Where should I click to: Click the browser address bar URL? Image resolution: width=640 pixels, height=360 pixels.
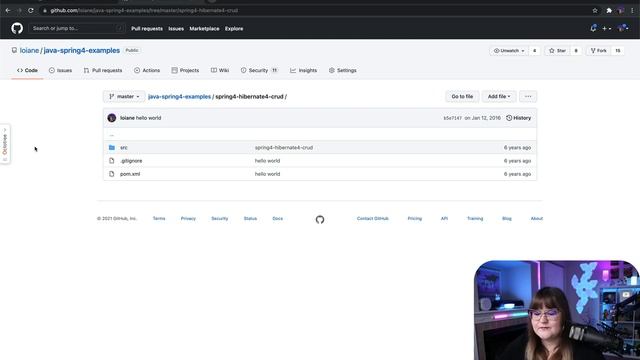point(144,11)
